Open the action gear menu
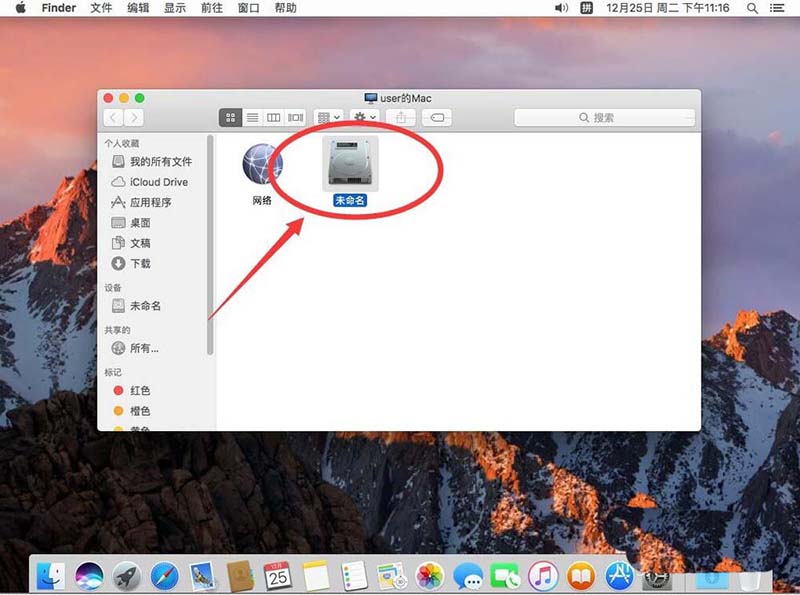The image size is (800, 595). click(363, 117)
